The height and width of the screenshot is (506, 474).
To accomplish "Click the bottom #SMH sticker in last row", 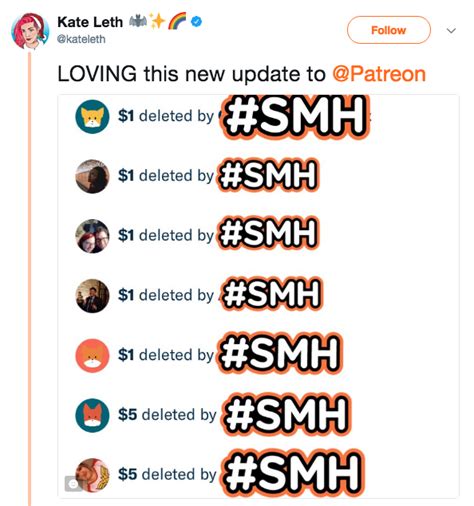I will 293,473.
